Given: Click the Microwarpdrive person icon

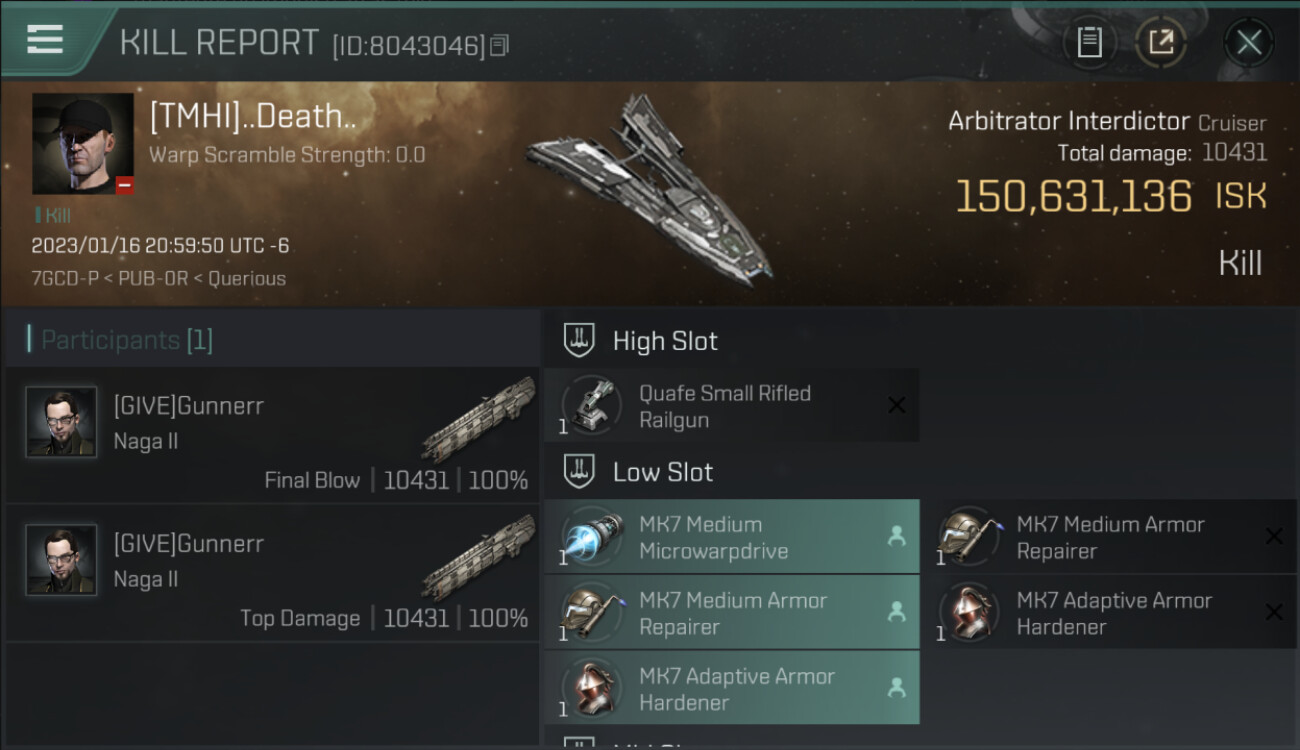Looking at the screenshot, I should [x=896, y=537].
